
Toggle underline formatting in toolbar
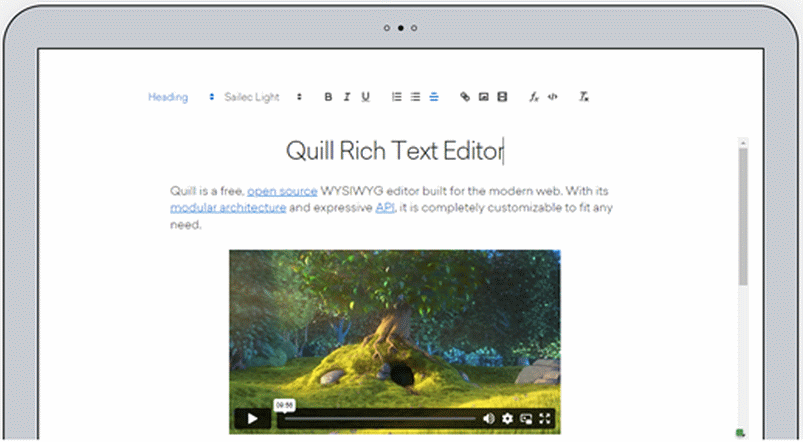(x=366, y=97)
